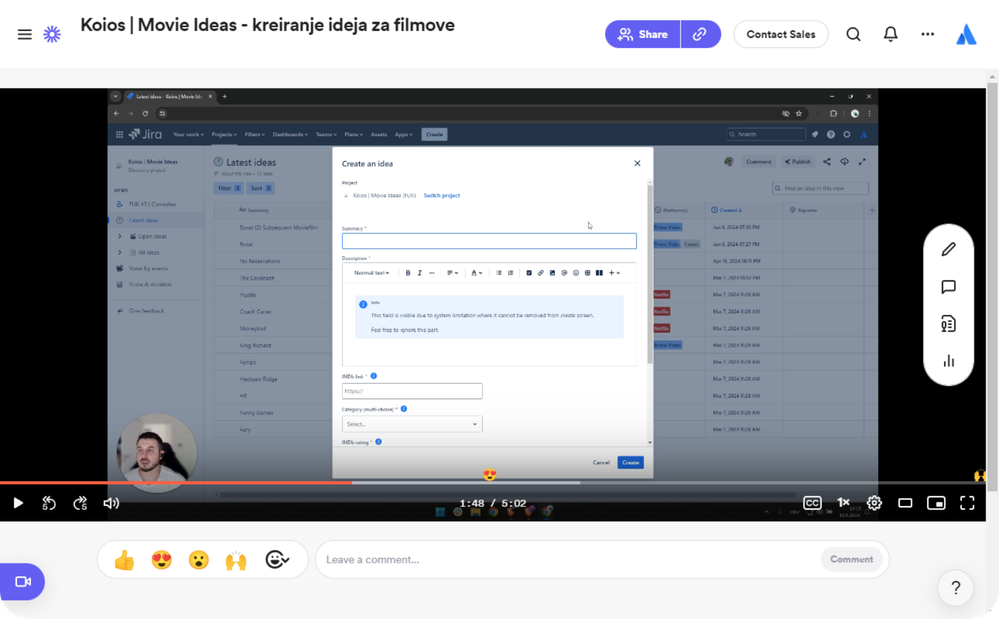The image size is (999, 619).
Task: Open the Projects menu in Jira
Action: (224, 134)
